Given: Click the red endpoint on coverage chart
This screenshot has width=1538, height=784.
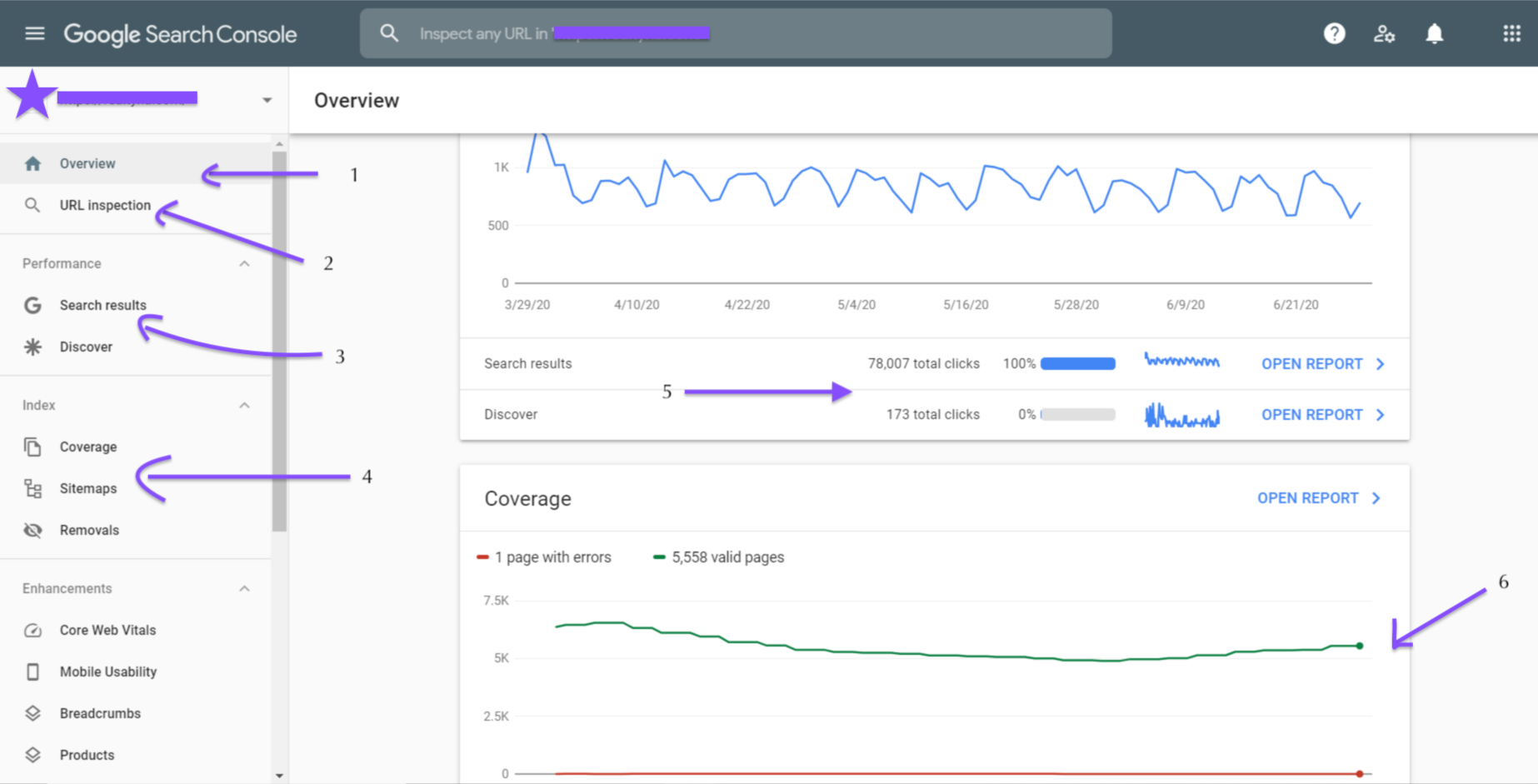Looking at the screenshot, I should pyautogui.click(x=1360, y=774).
